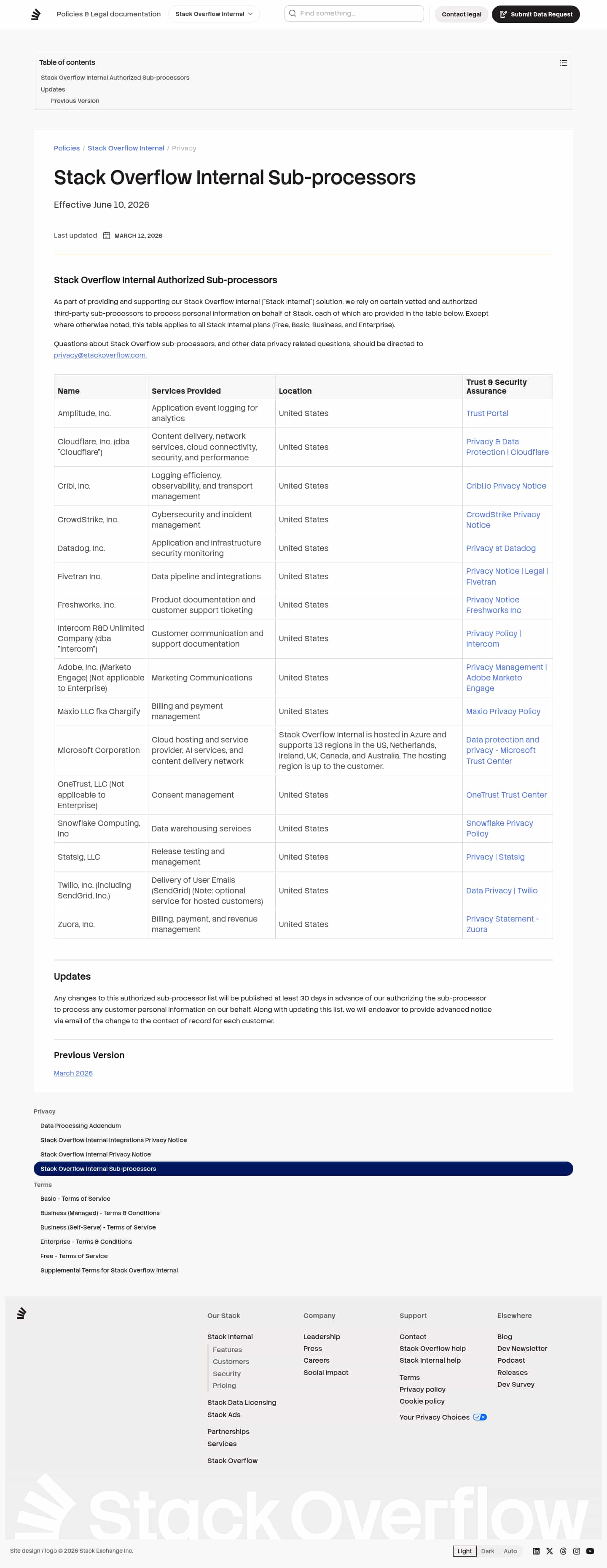This screenshot has height=1568, width=607.
Task: Switch theme to Dark
Action: pos(488,1551)
